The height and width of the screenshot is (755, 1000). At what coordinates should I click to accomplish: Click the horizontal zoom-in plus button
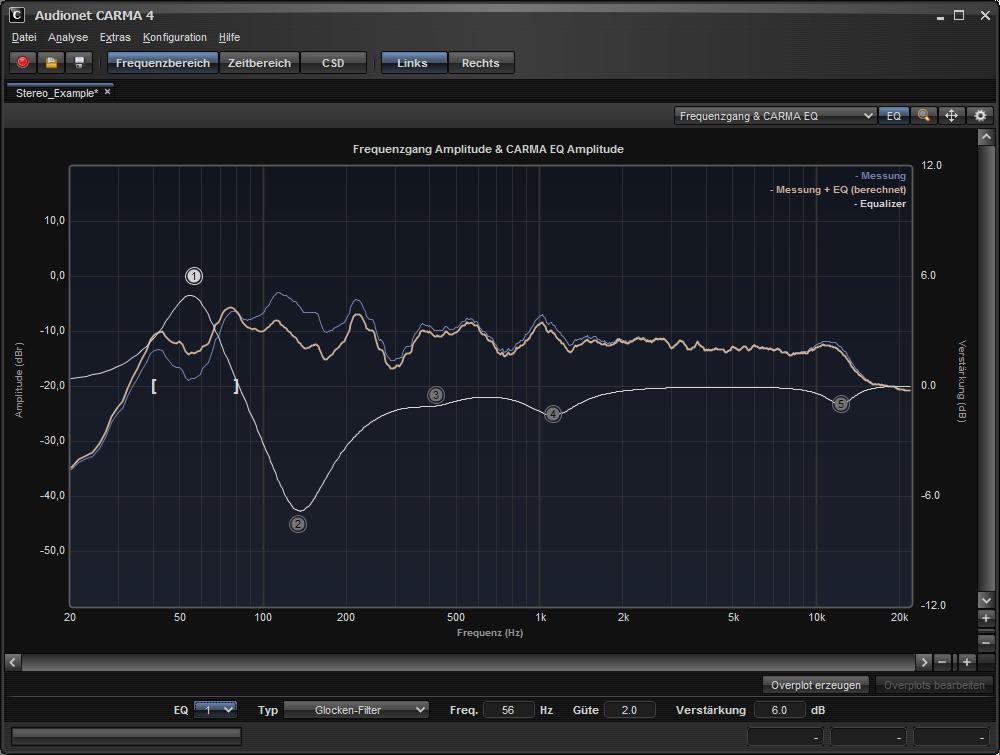click(x=967, y=662)
